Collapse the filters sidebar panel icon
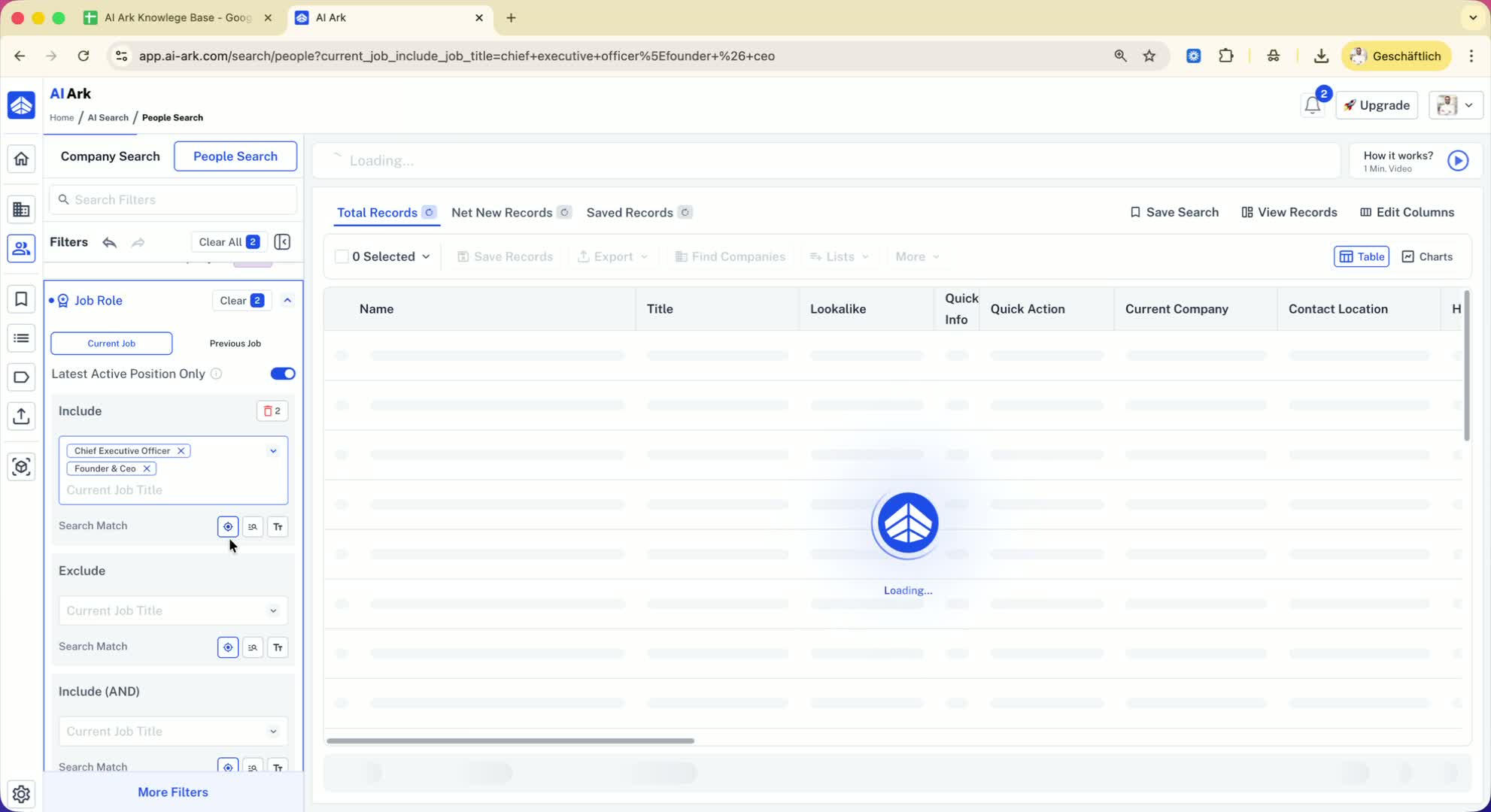This screenshot has height=812, width=1491. pos(282,242)
